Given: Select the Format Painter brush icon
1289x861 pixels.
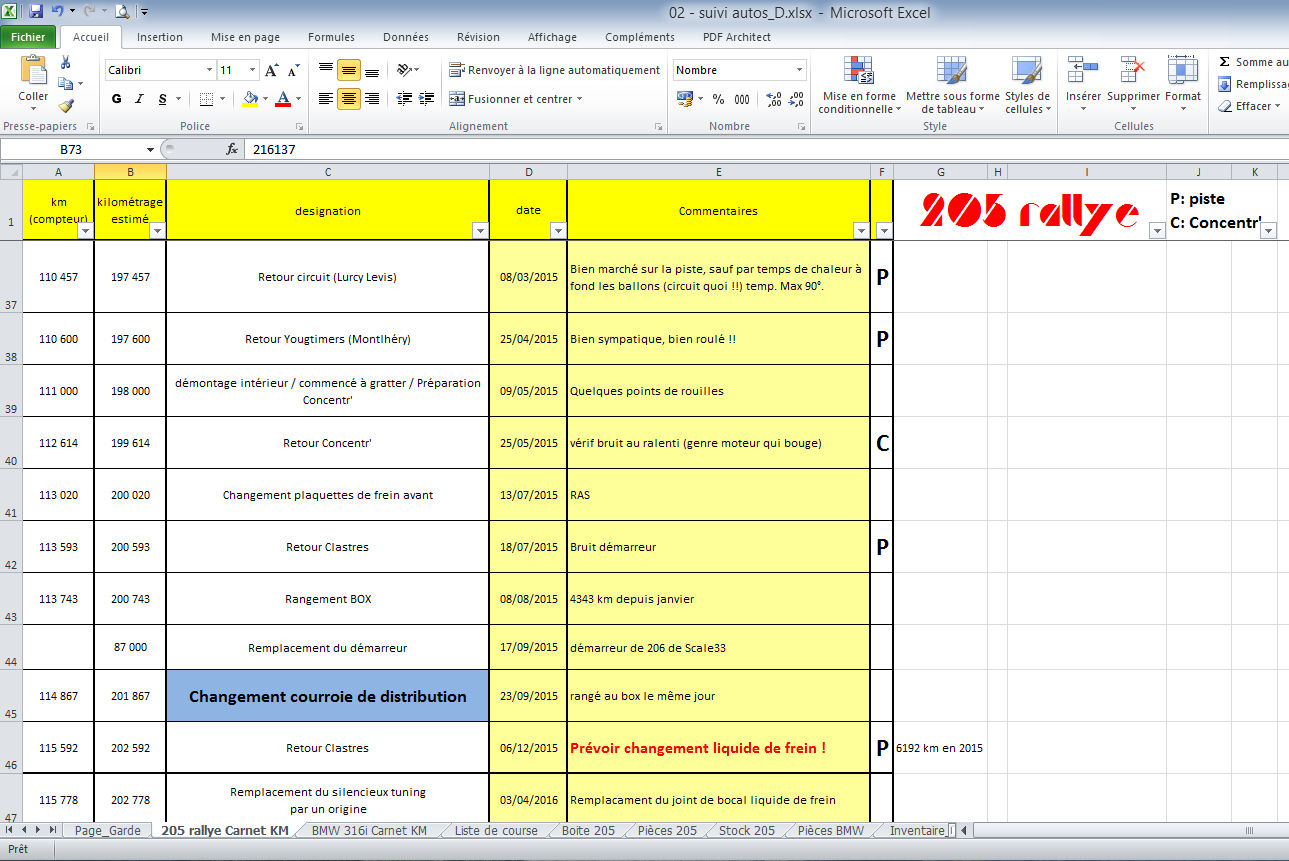Looking at the screenshot, I should [x=66, y=105].
